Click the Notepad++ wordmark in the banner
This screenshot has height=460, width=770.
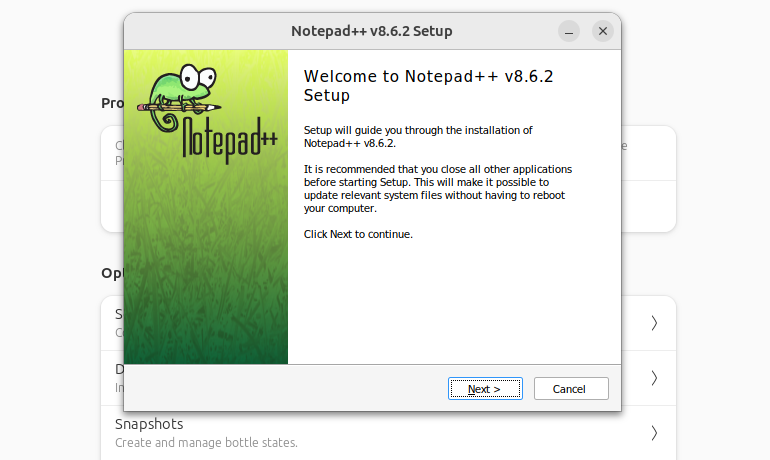point(229,140)
